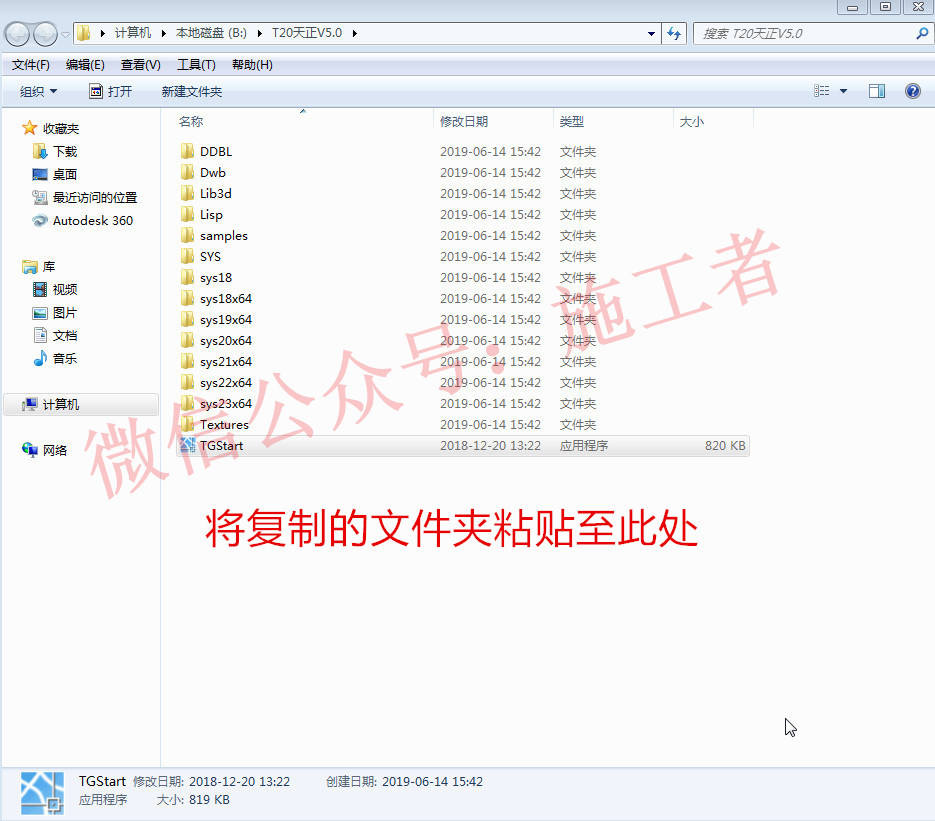
Task: Select the sys18 folder icon
Action: click(x=187, y=277)
